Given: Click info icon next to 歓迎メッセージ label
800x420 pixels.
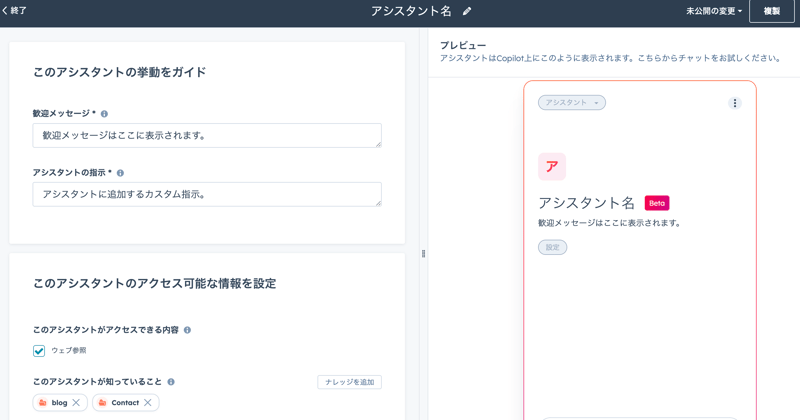Looking at the screenshot, I should tap(104, 114).
